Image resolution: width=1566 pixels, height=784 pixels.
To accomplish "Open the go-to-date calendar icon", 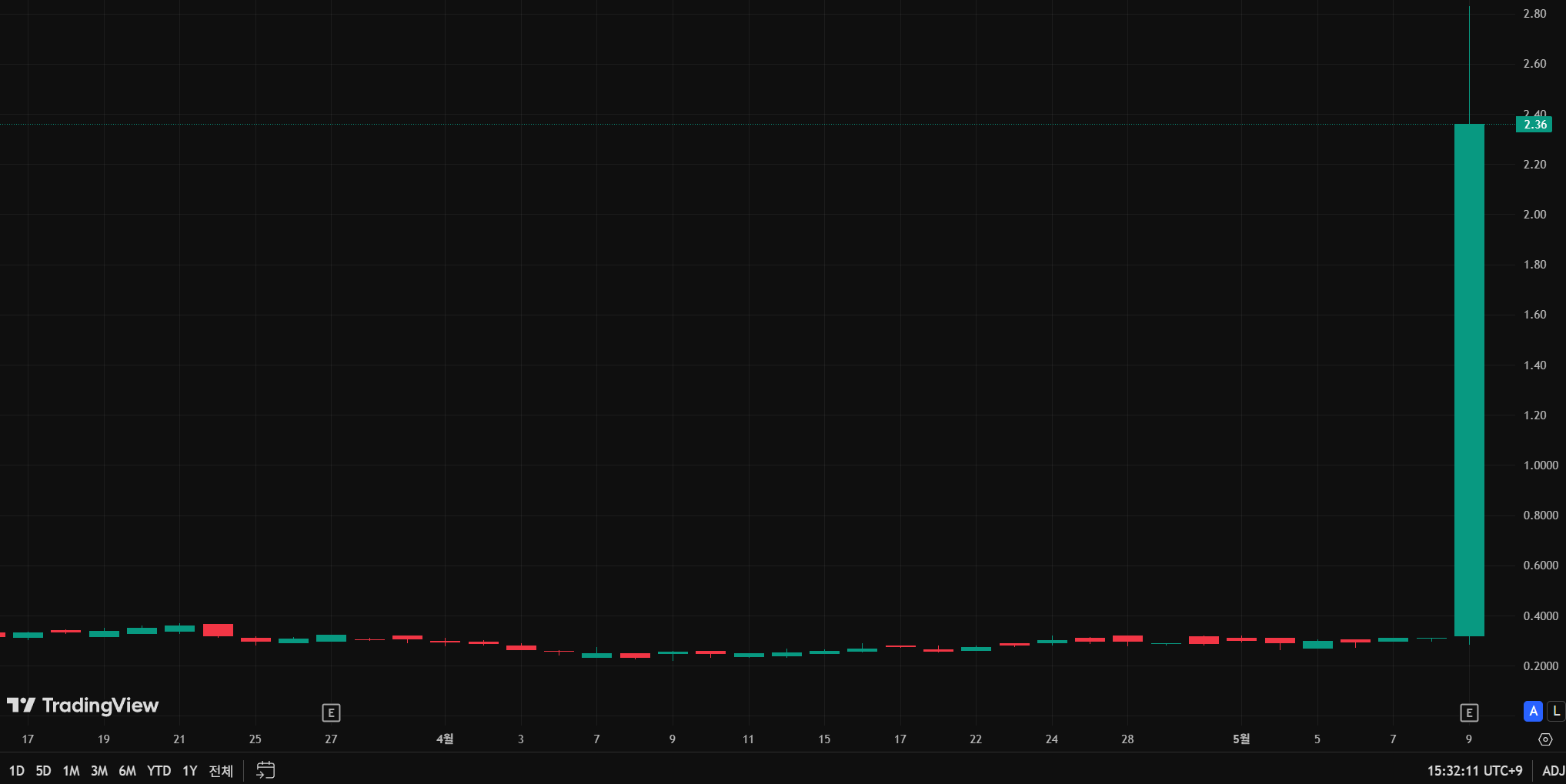I will tap(265, 770).
